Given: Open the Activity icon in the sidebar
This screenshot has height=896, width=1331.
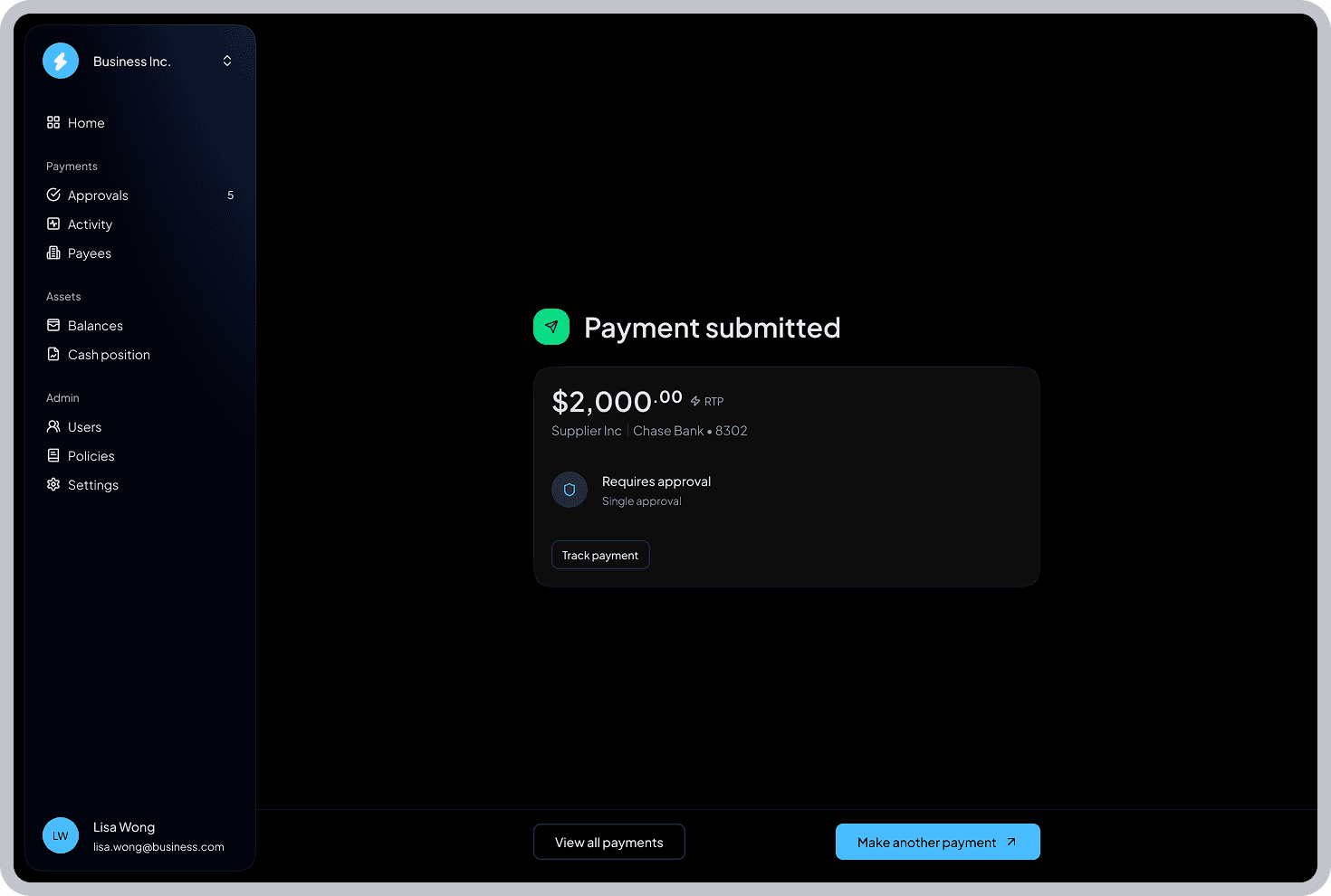Looking at the screenshot, I should (53, 224).
